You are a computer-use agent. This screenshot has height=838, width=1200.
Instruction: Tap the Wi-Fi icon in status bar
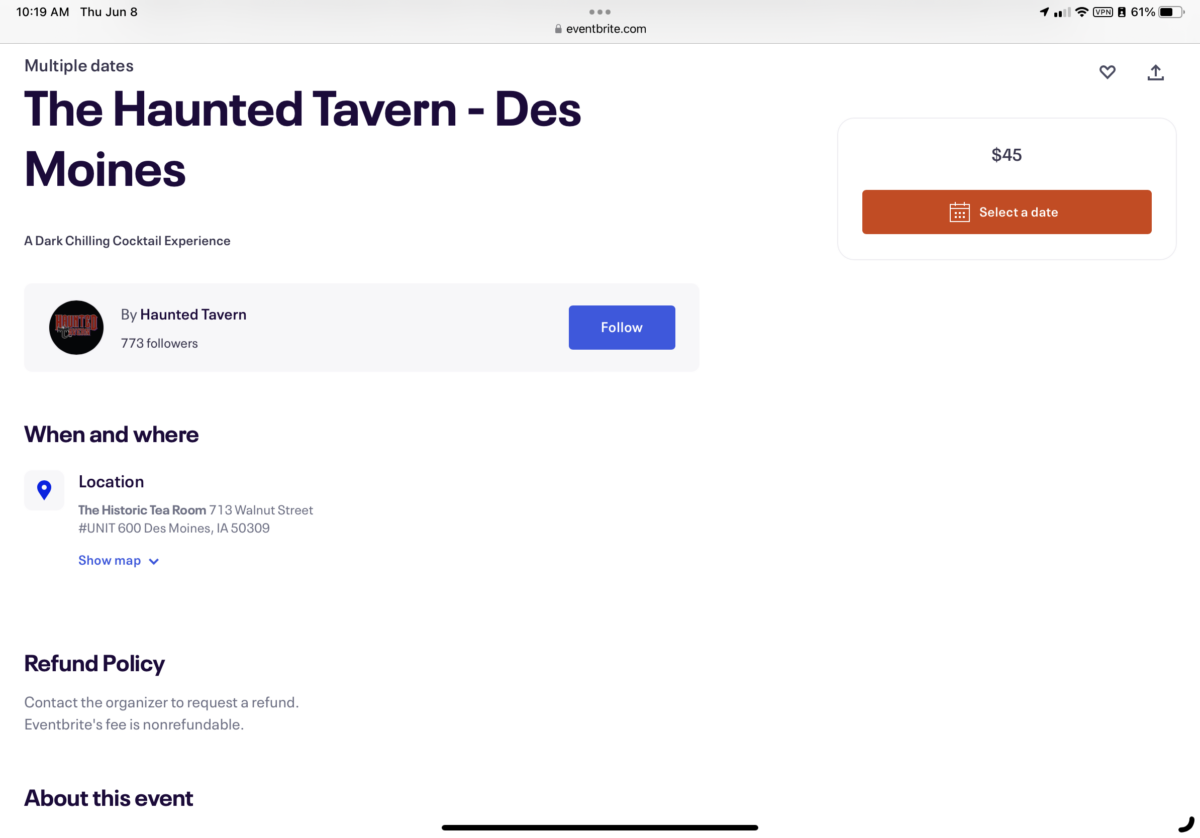click(x=1081, y=12)
